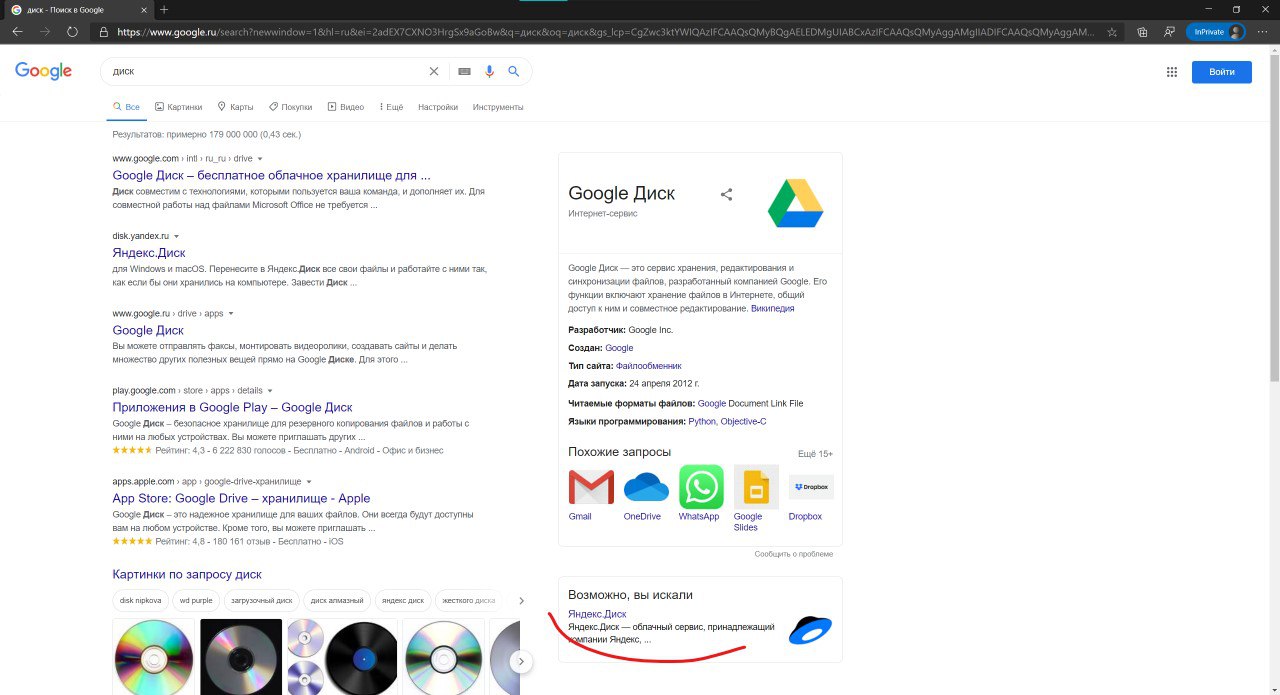Open the Gmail envelope icon
The image size is (1280, 695).
click(x=591, y=487)
